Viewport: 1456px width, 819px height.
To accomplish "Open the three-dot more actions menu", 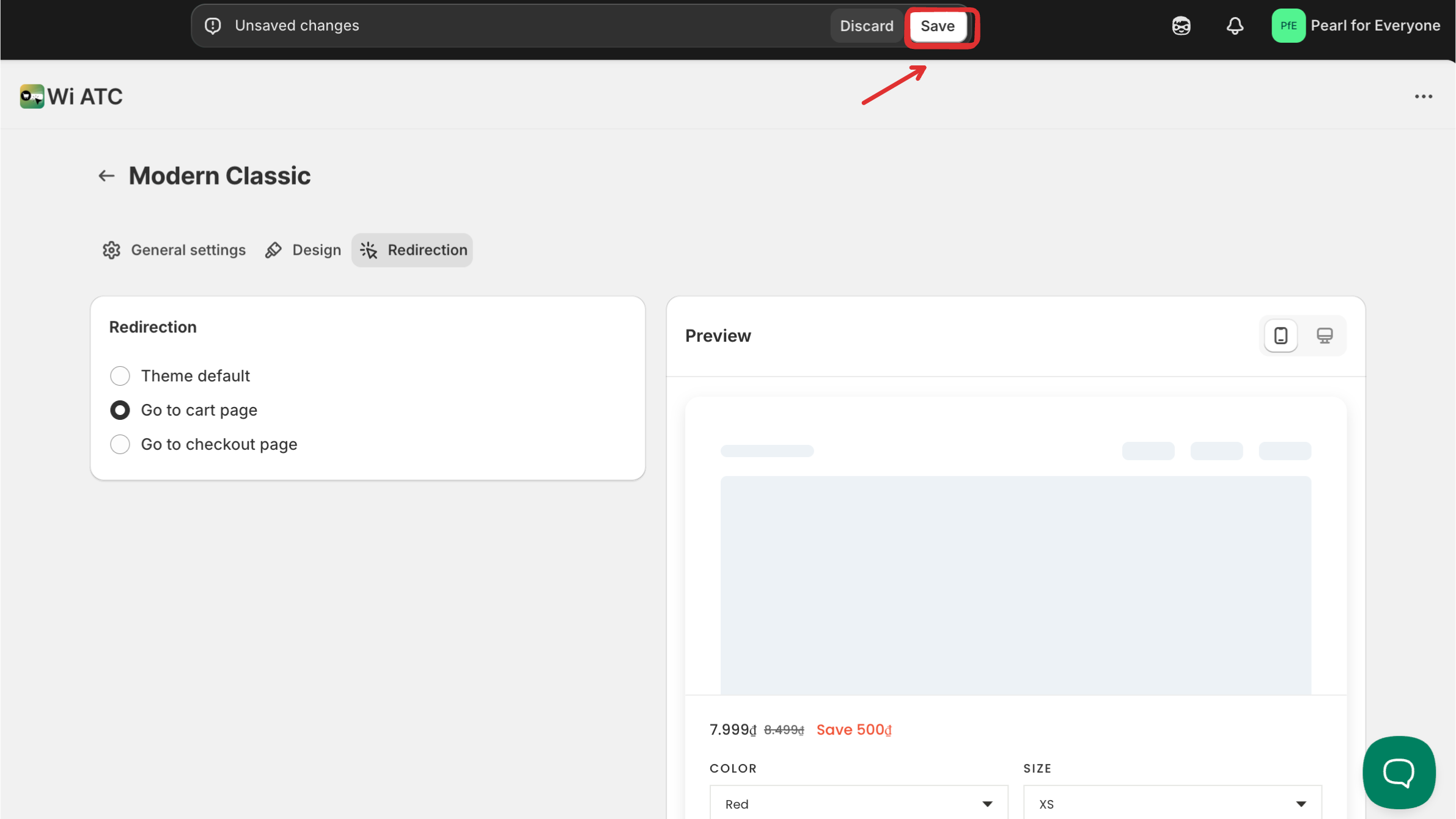I will coord(1423,97).
